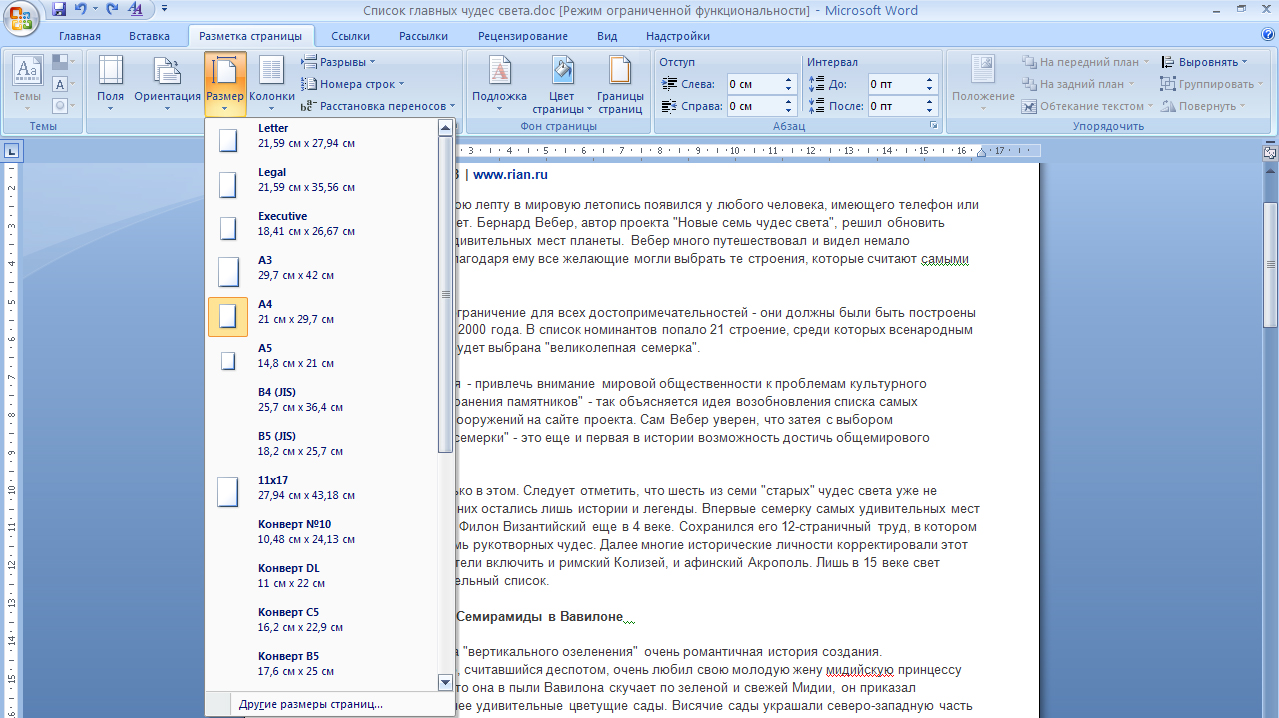1279x718 pixels.
Task: Save document via Quick Access toolbar
Action: pos(59,10)
